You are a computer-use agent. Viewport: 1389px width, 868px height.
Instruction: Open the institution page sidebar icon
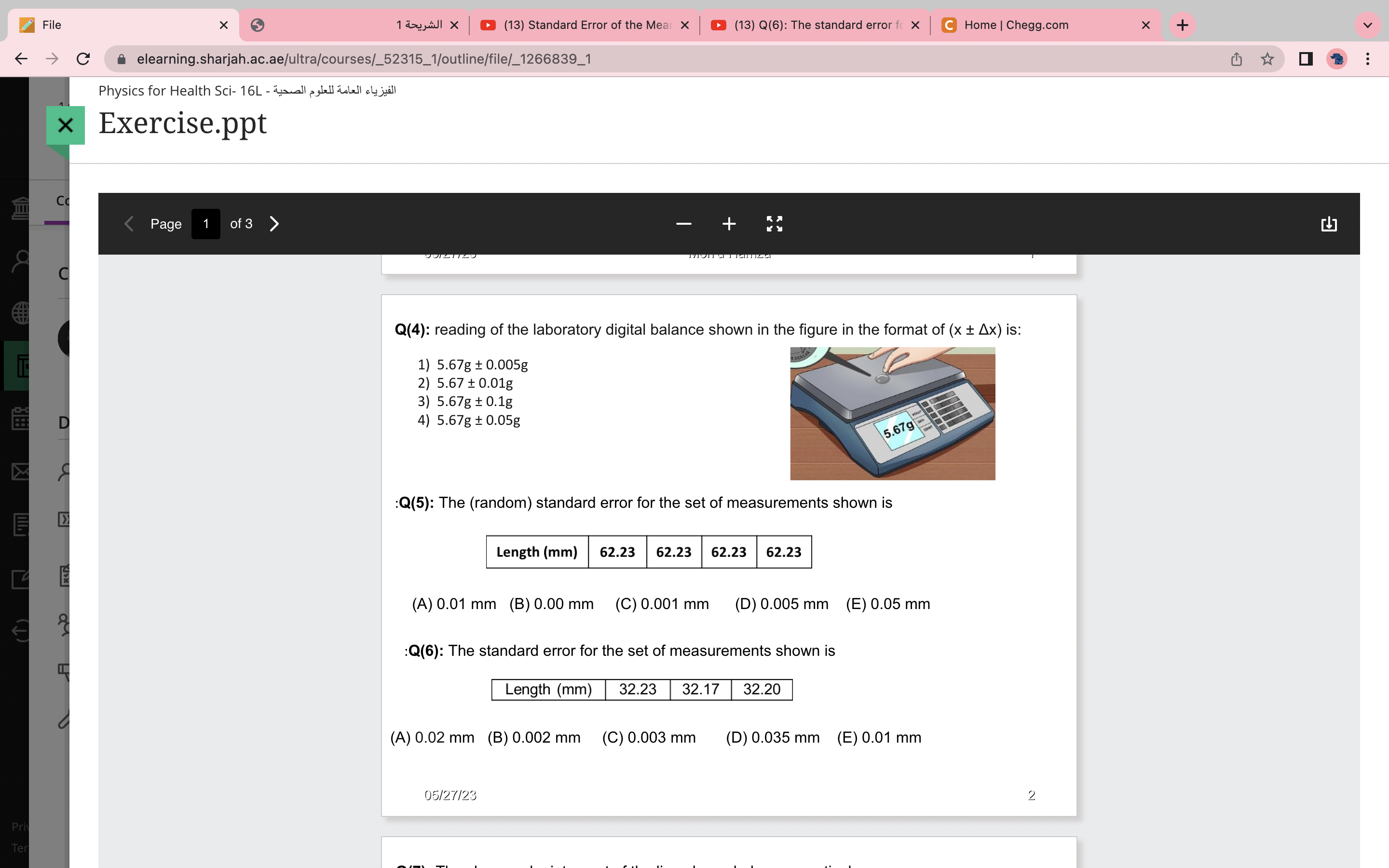click(x=21, y=208)
